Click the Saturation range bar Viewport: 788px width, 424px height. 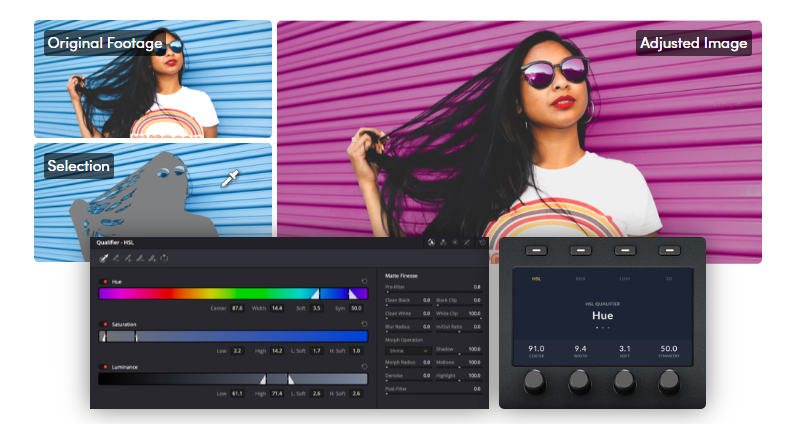coord(233,336)
